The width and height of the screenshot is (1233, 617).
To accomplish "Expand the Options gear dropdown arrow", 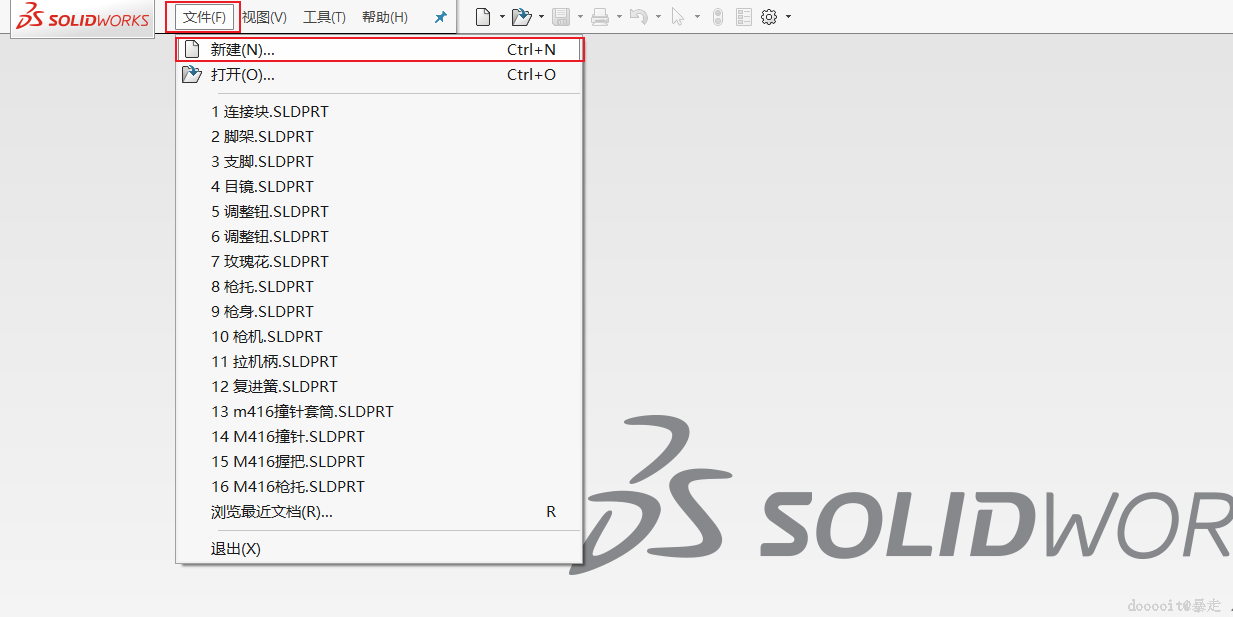I will [788, 17].
